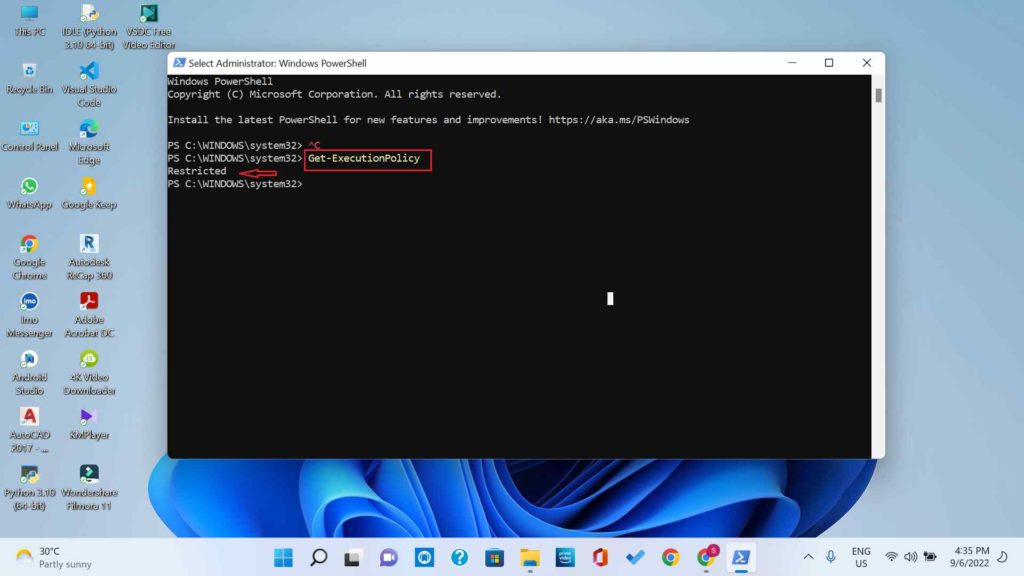The height and width of the screenshot is (576, 1024).
Task: Open Adobe Acrobat DC shortcut
Action: pyautogui.click(x=89, y=315)
